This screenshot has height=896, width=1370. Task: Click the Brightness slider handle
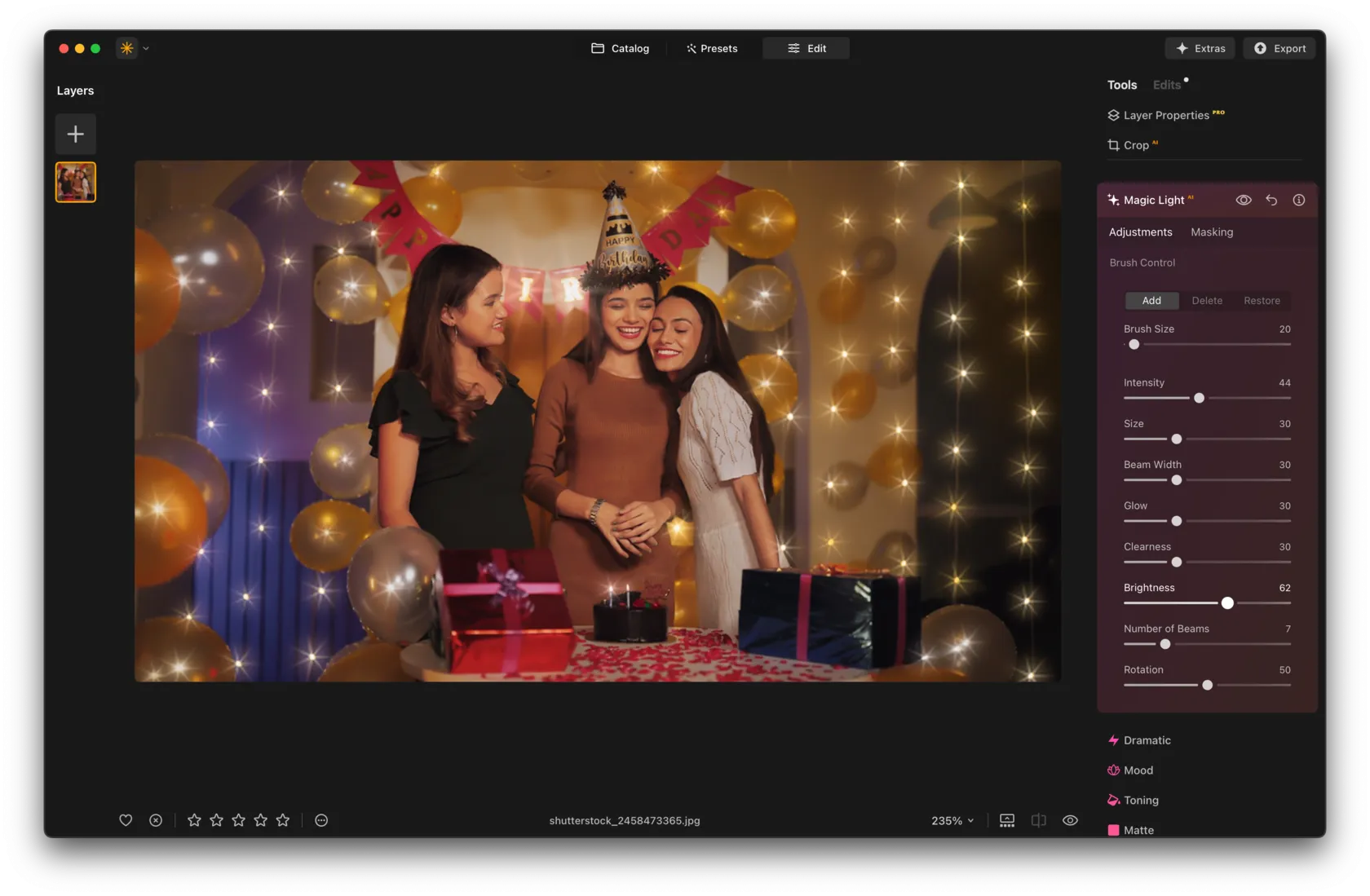[x=1227, y=603]
